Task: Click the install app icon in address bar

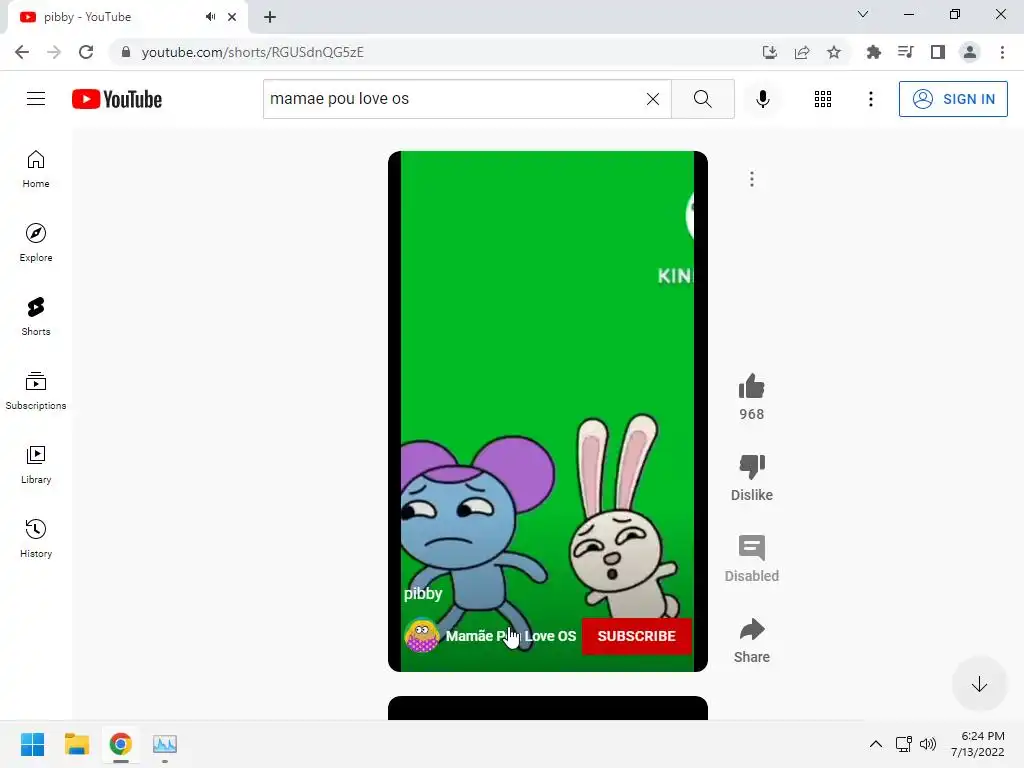Action: [x=769, y=52]
